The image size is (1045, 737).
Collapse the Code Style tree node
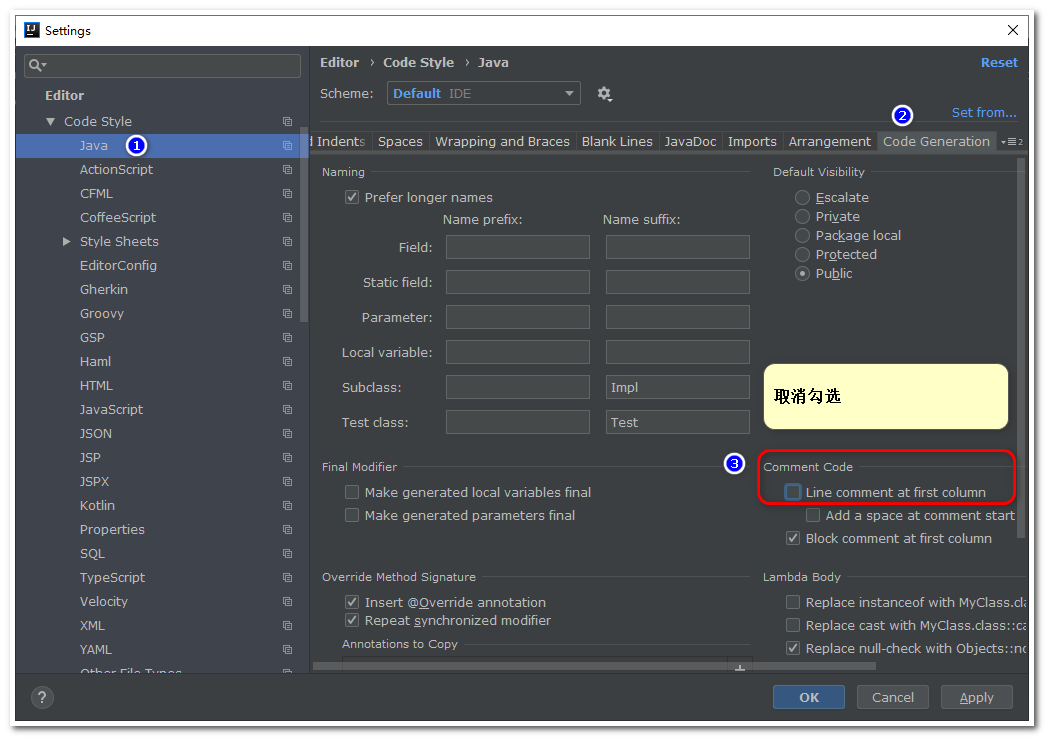51,121
